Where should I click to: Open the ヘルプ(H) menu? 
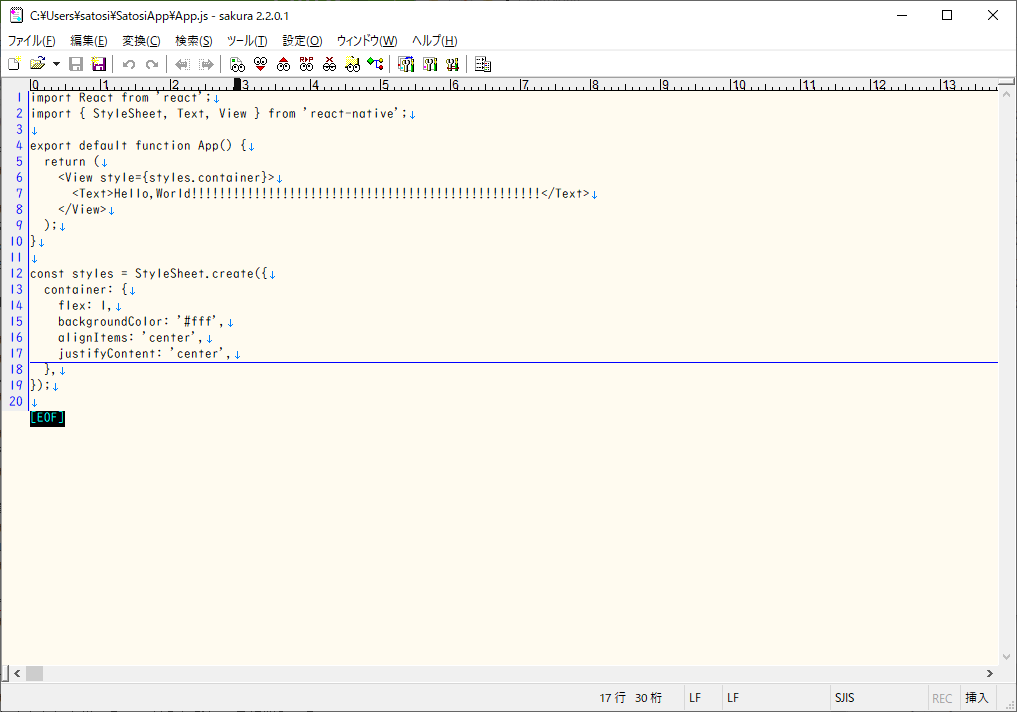[x=435, y=41]
